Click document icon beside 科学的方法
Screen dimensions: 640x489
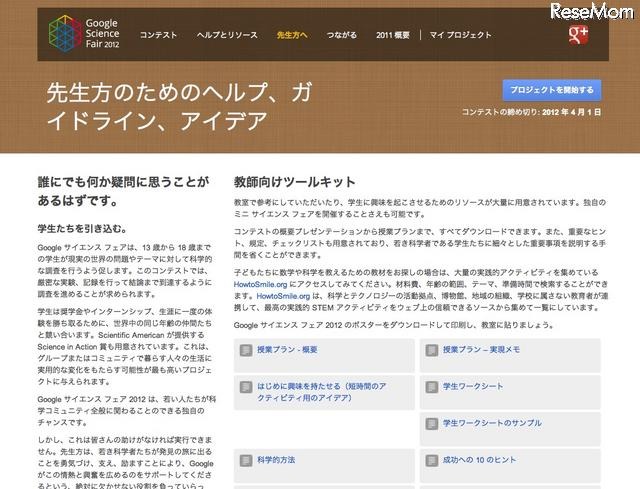(246, 460)
